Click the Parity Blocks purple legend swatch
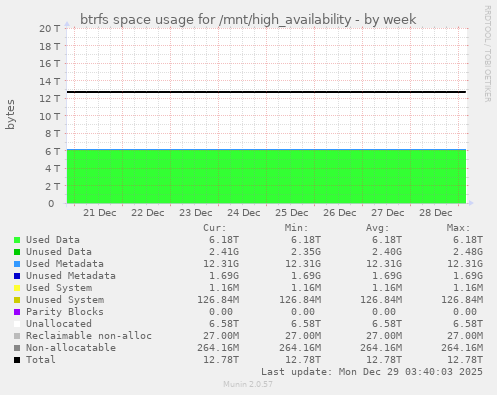Screen dimensions: 497x395 (x=17, y=312)
